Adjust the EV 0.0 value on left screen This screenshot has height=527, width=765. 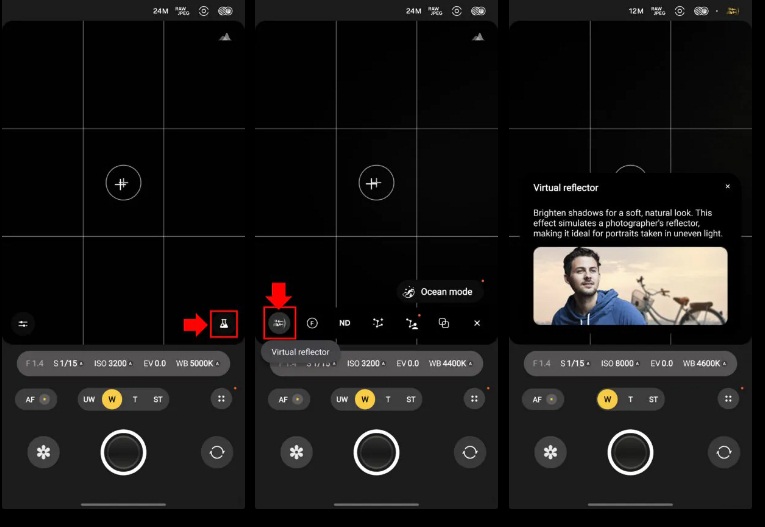tap(153, 363)
